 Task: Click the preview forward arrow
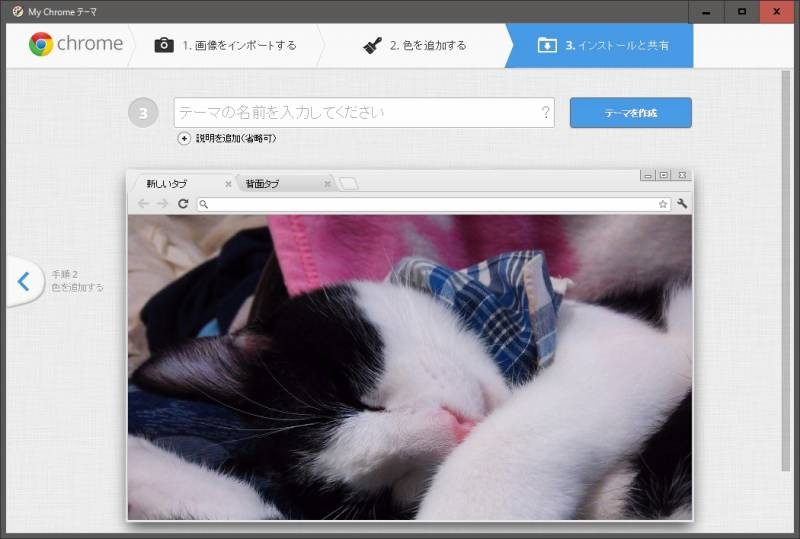click(x=162, y=204)
